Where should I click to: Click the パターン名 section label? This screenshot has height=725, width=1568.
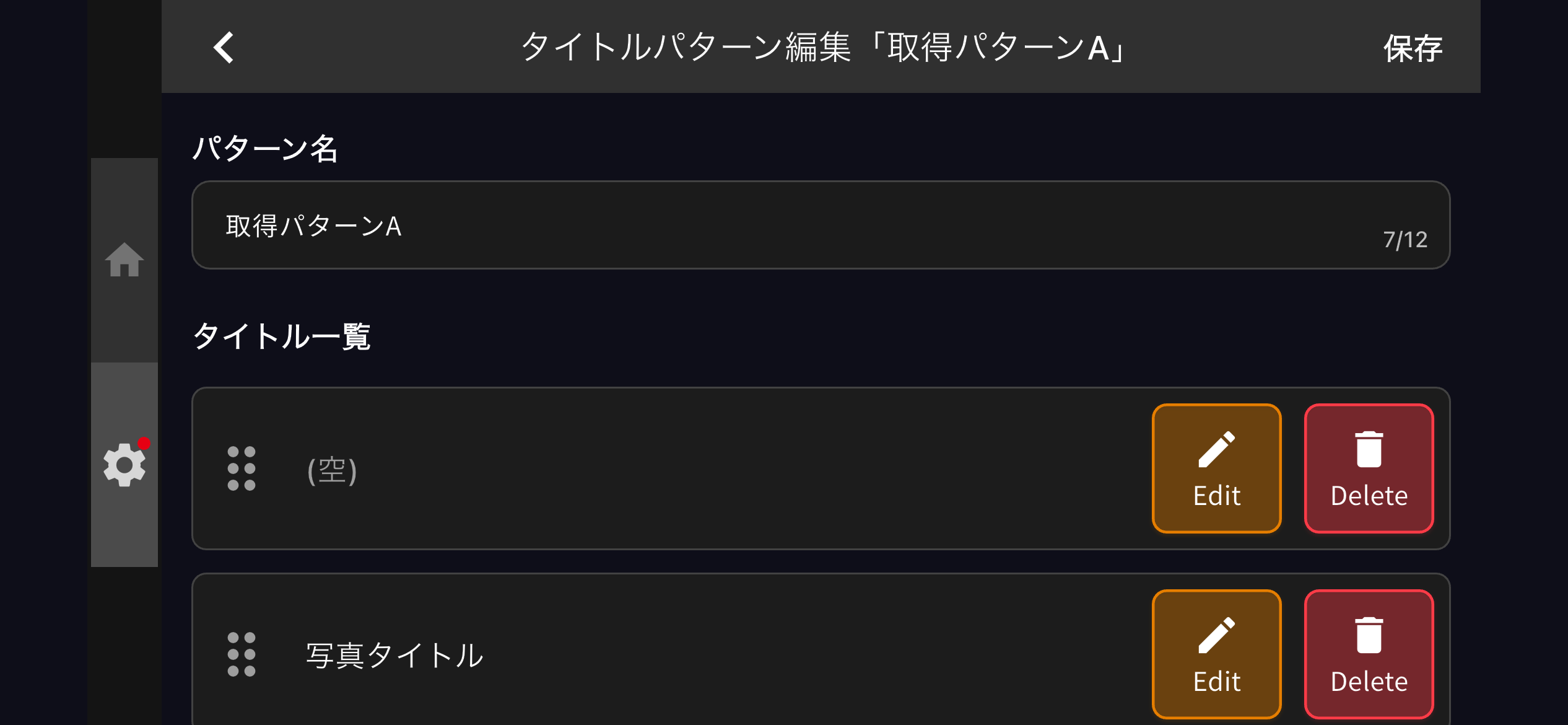[264, 149]
